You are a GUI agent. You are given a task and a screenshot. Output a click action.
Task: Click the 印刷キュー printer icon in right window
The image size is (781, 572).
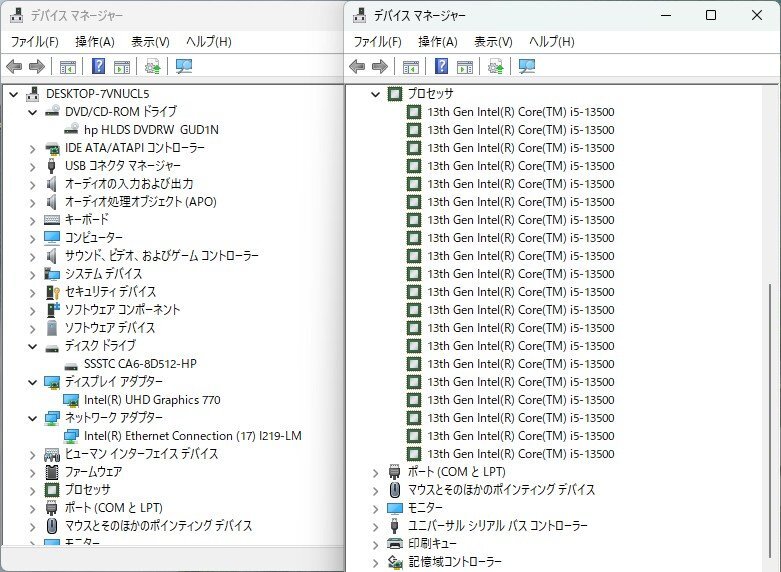(394, 544)
